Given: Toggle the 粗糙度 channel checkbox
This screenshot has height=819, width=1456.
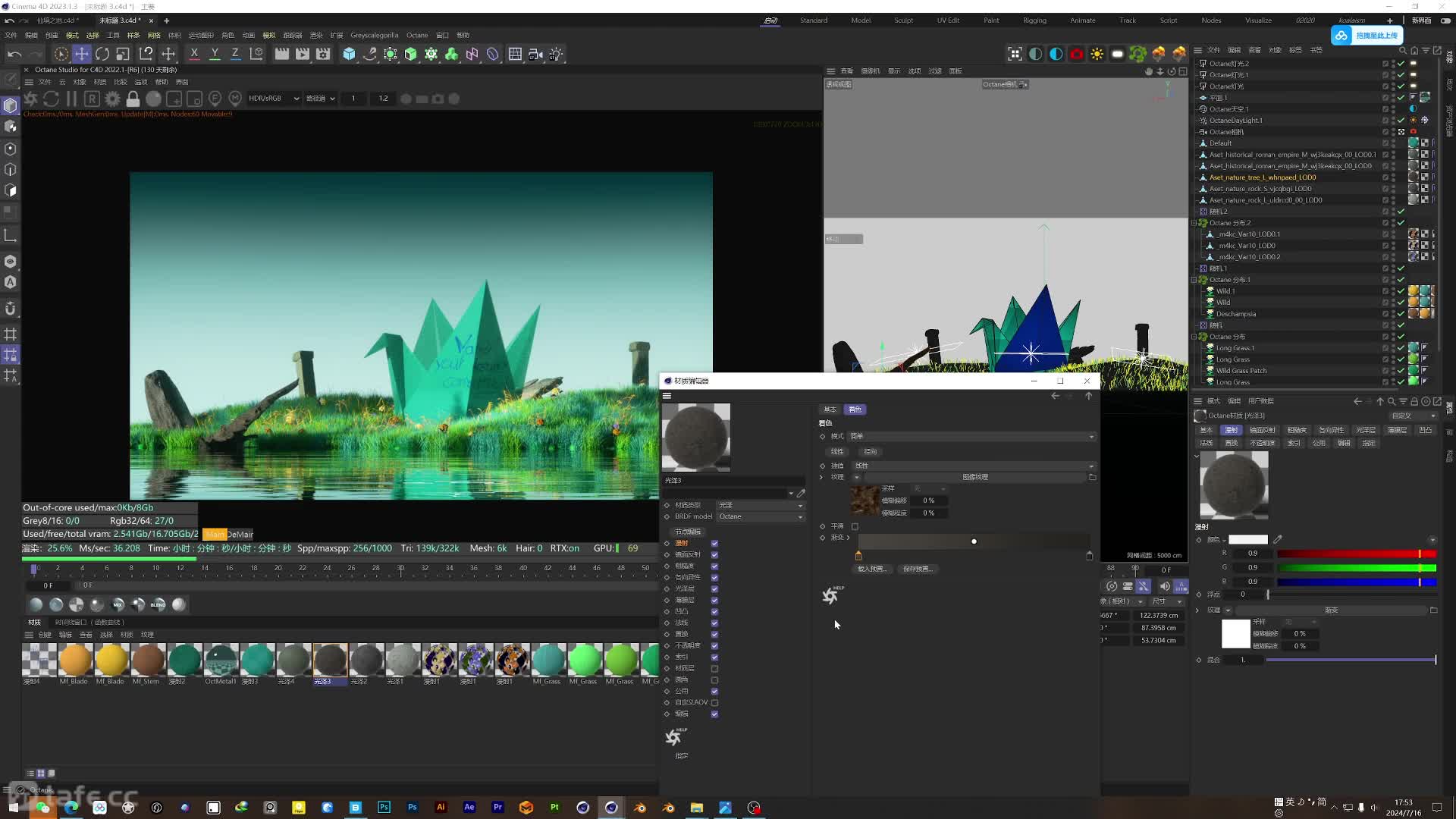Looking at the screenshot, I should click(x=714, y=566).
